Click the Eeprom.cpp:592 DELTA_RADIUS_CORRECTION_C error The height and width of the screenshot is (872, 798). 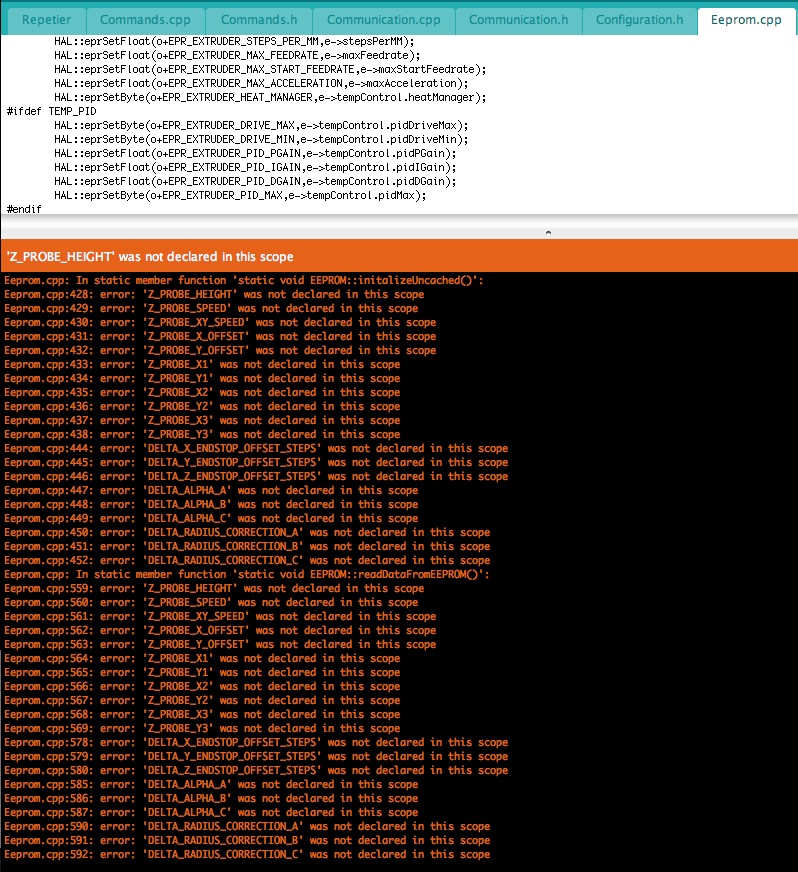click(246, 855)
